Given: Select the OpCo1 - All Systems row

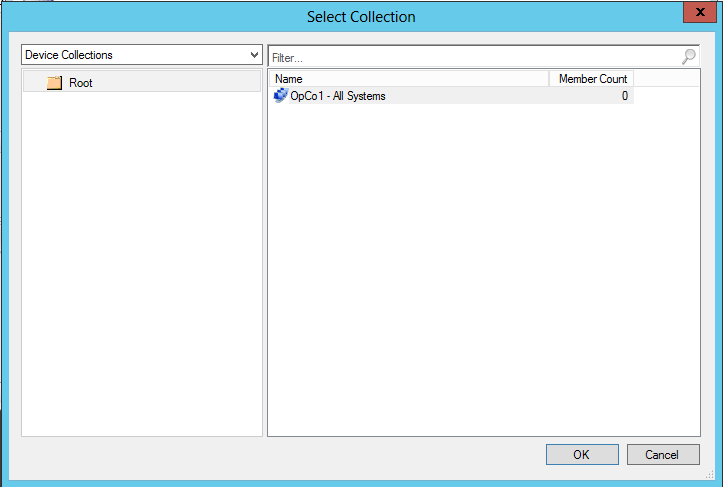Looking at the screenshot, I should click(x=338, y=96).
